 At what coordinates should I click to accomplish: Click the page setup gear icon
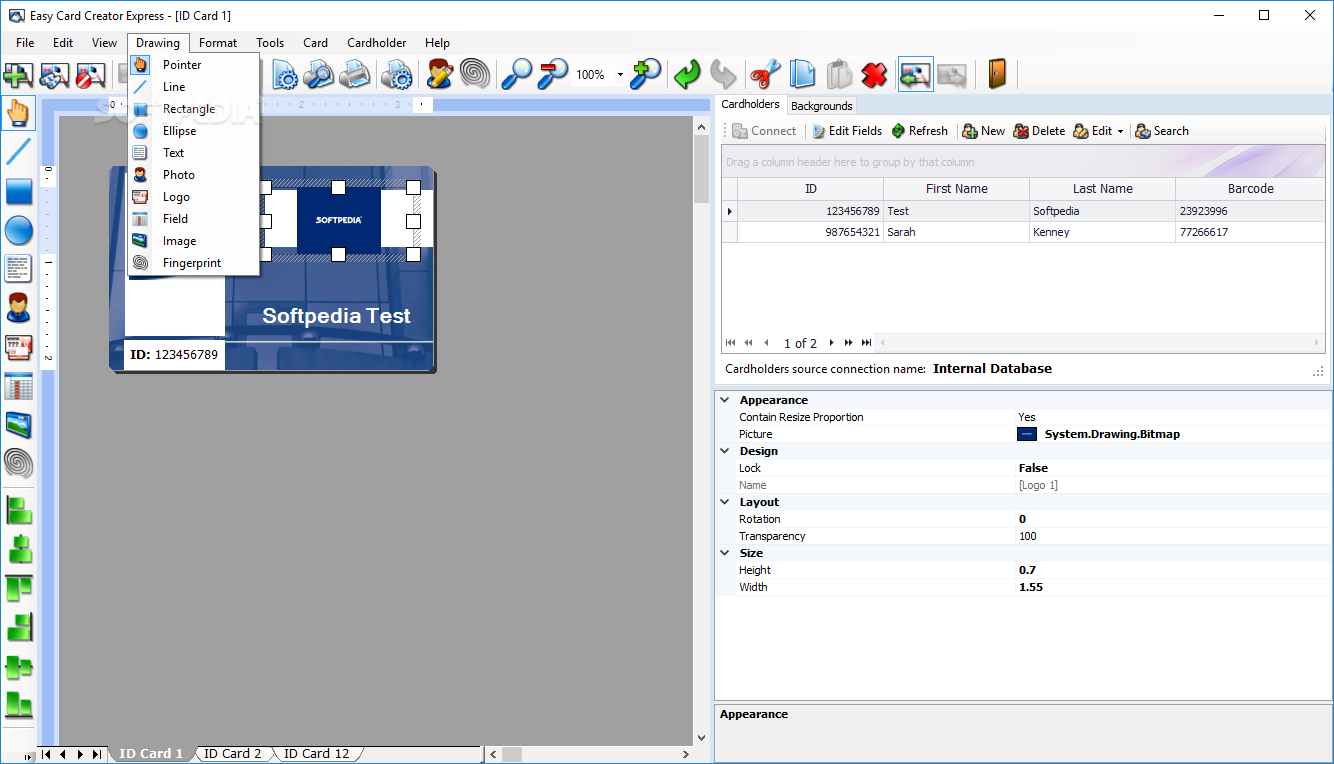285,74
